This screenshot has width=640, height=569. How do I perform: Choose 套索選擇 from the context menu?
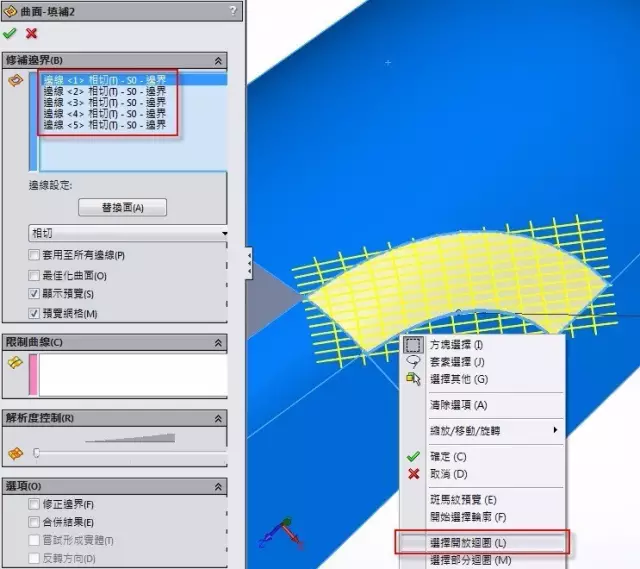coord(484,362)
